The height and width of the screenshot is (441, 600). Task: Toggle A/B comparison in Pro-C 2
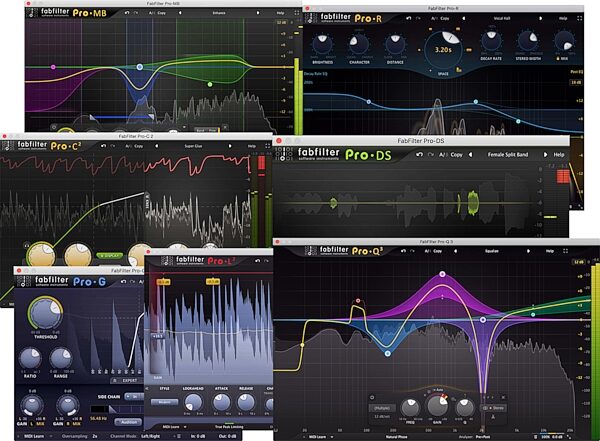[x=128, y=146]
